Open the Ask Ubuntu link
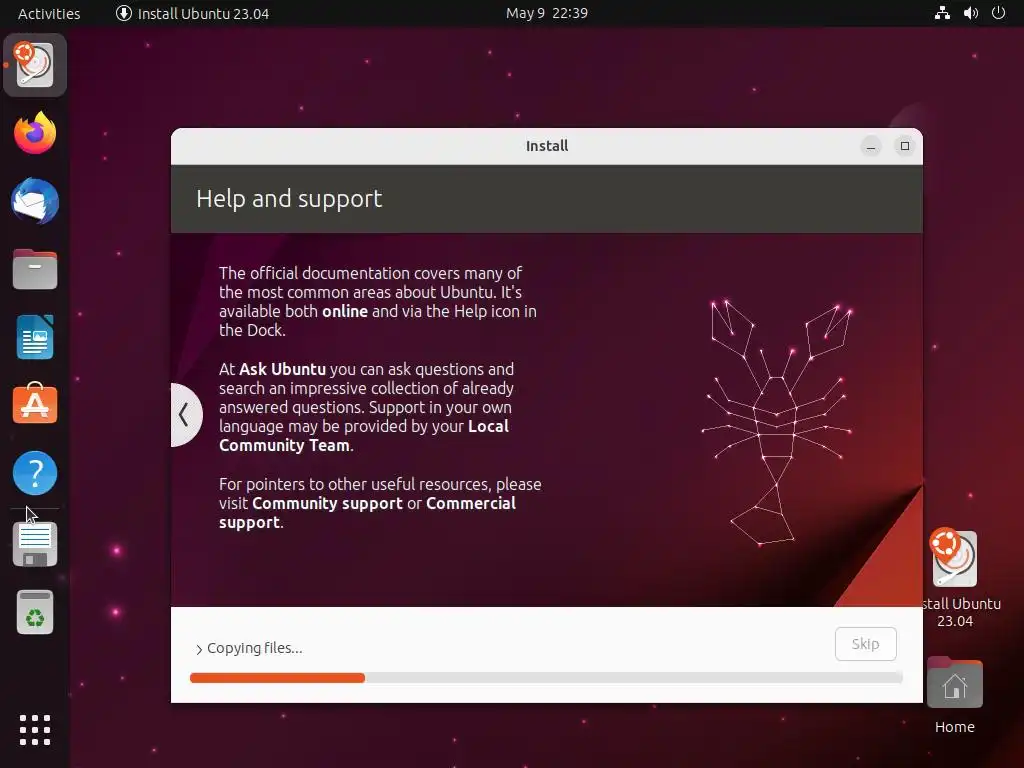1024x768 pixels. tap(282, 370)
